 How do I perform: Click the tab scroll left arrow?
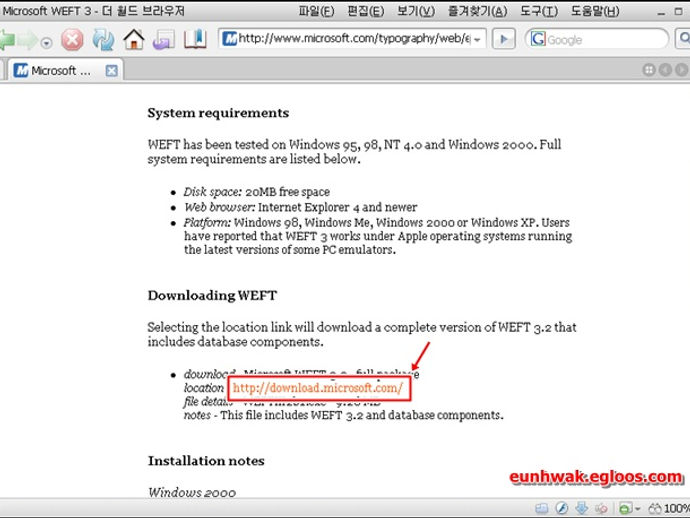click(665, 70)
